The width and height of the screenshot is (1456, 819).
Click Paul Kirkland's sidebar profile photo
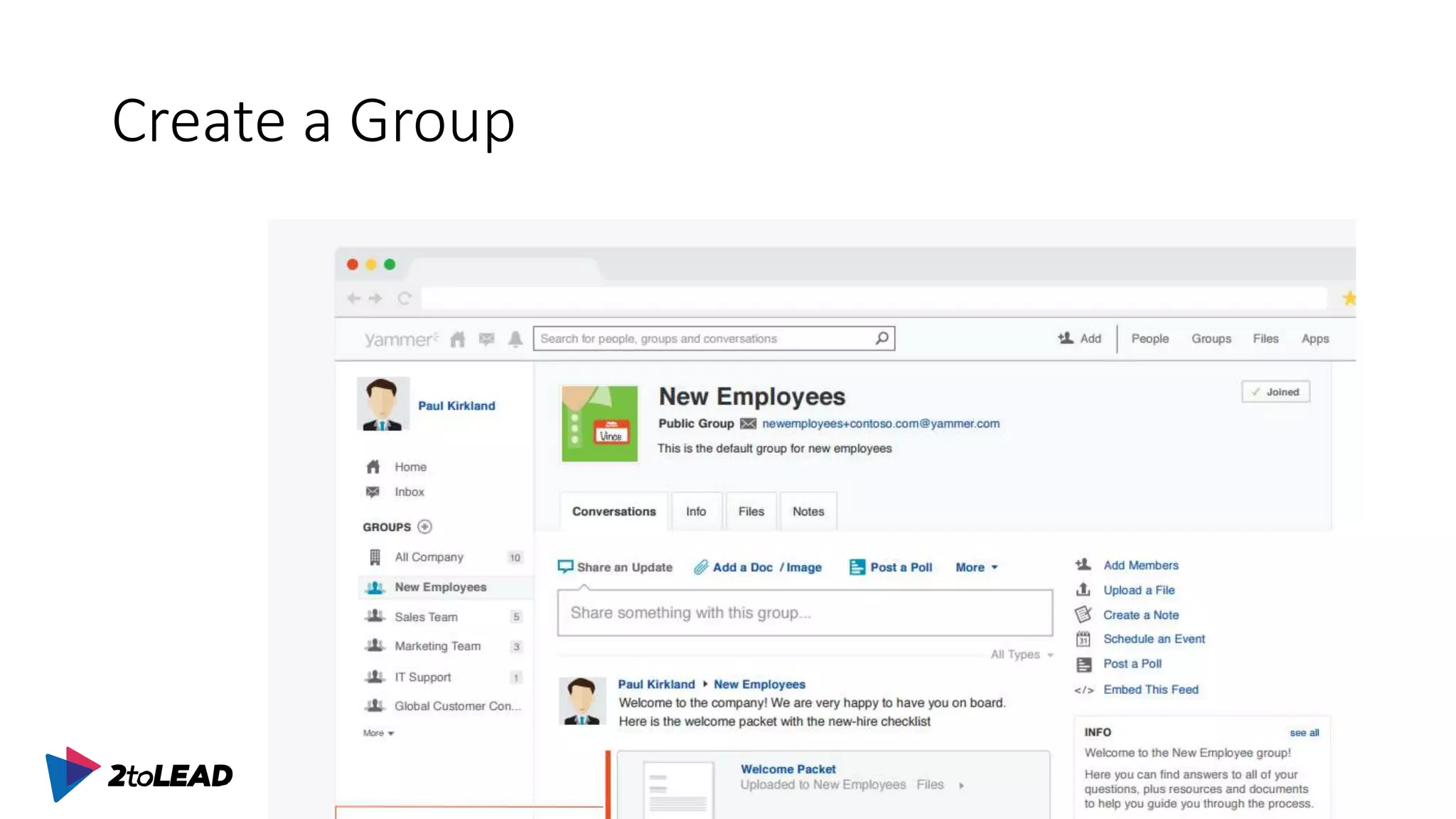click(383, 404)
